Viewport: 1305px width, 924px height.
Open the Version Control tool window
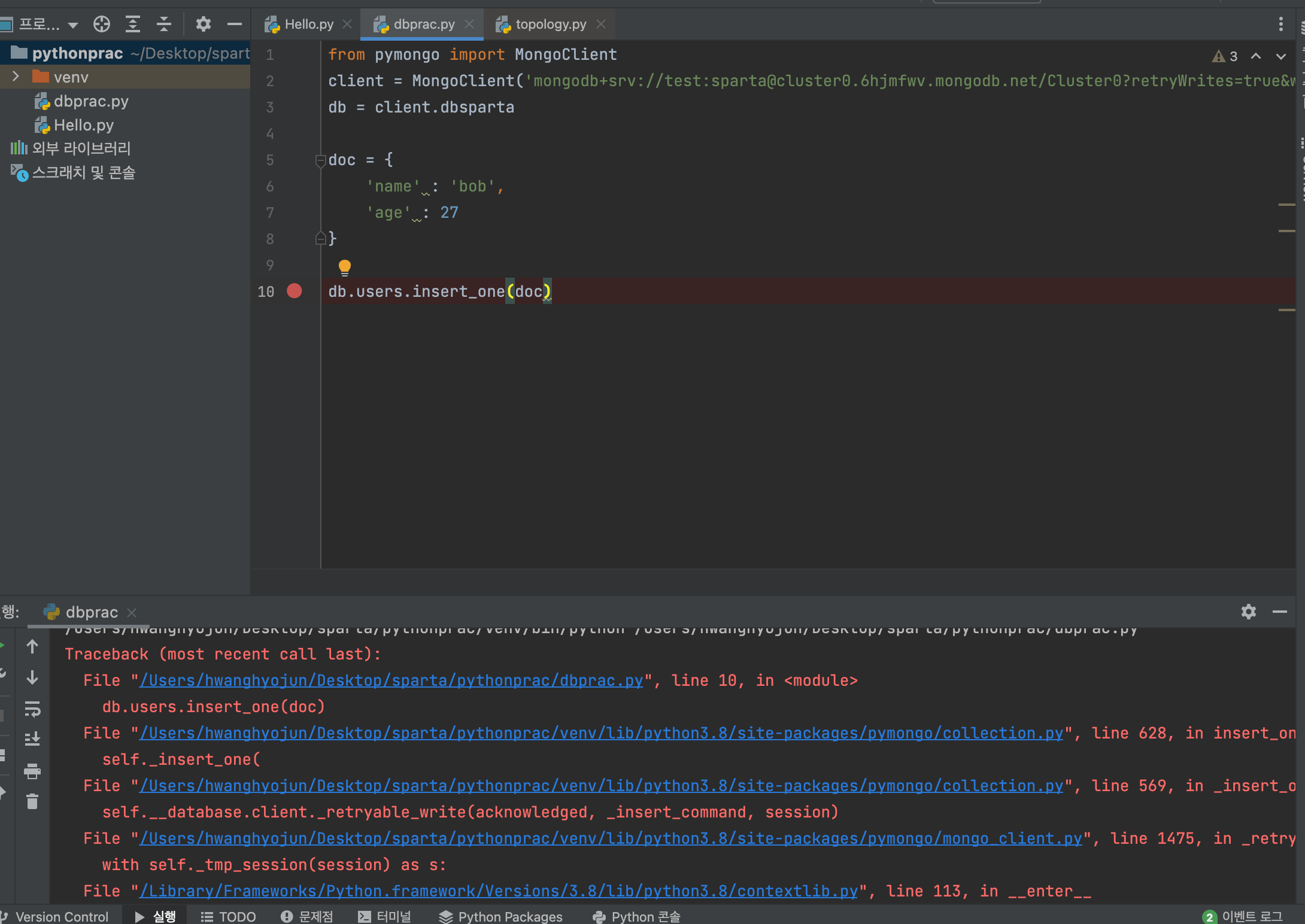point(55,916)
